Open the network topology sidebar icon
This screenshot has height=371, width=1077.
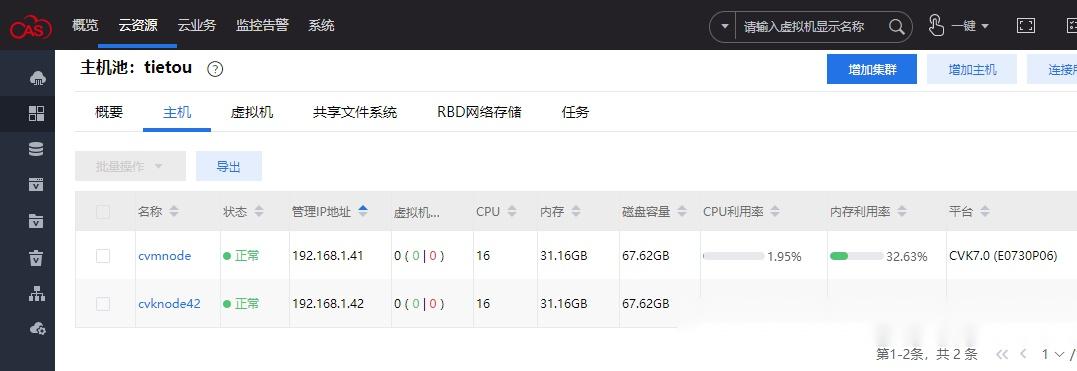(36, 293)
